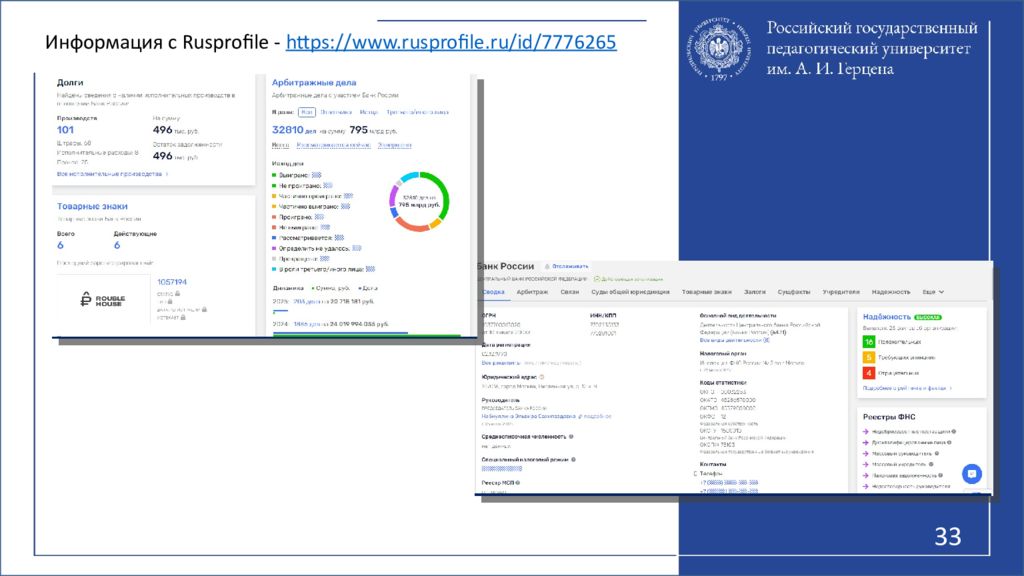Click the purple 'Определить не удалось' legend marker

(274, 248)
